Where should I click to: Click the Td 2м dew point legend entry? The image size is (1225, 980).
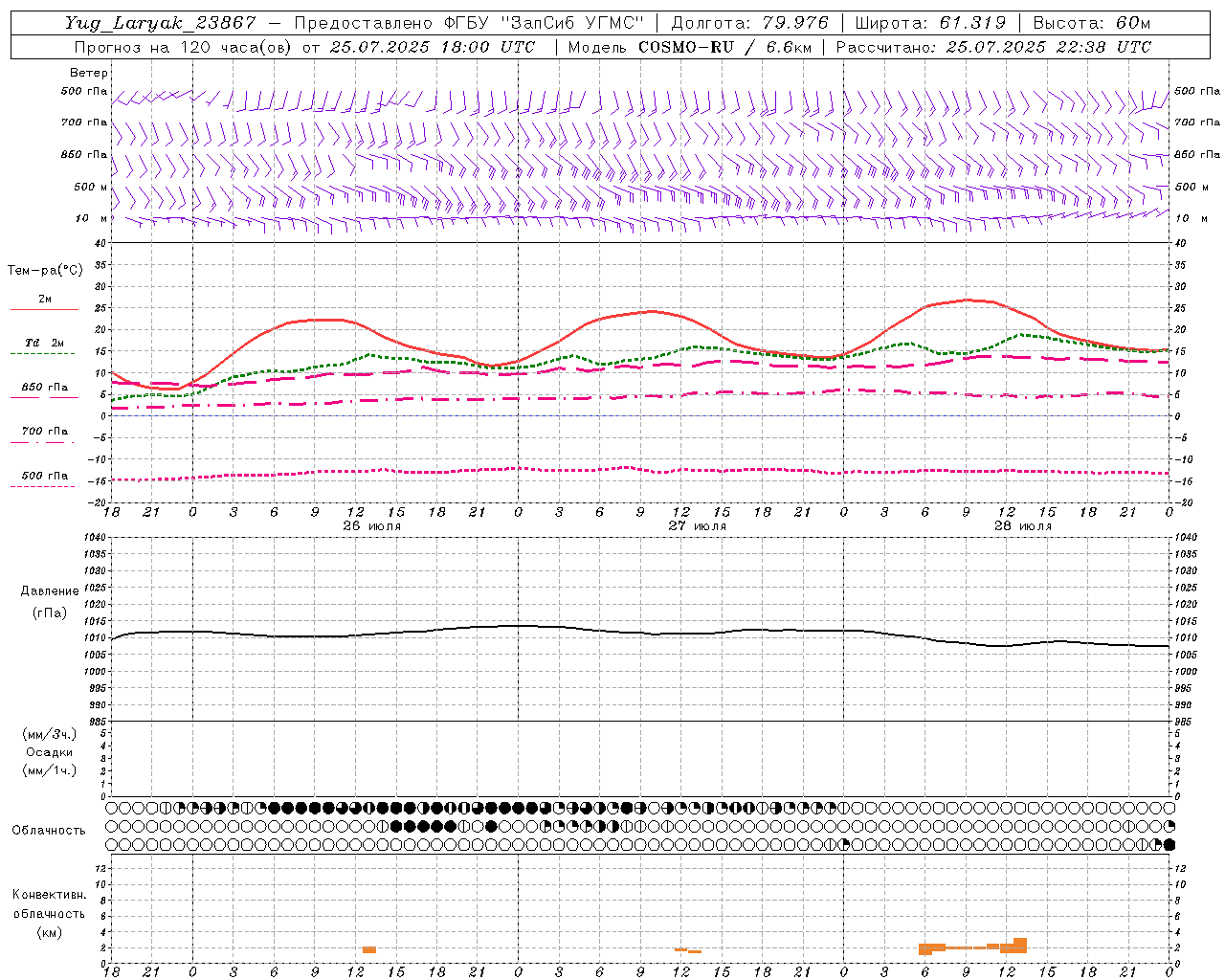coord(45,343)
